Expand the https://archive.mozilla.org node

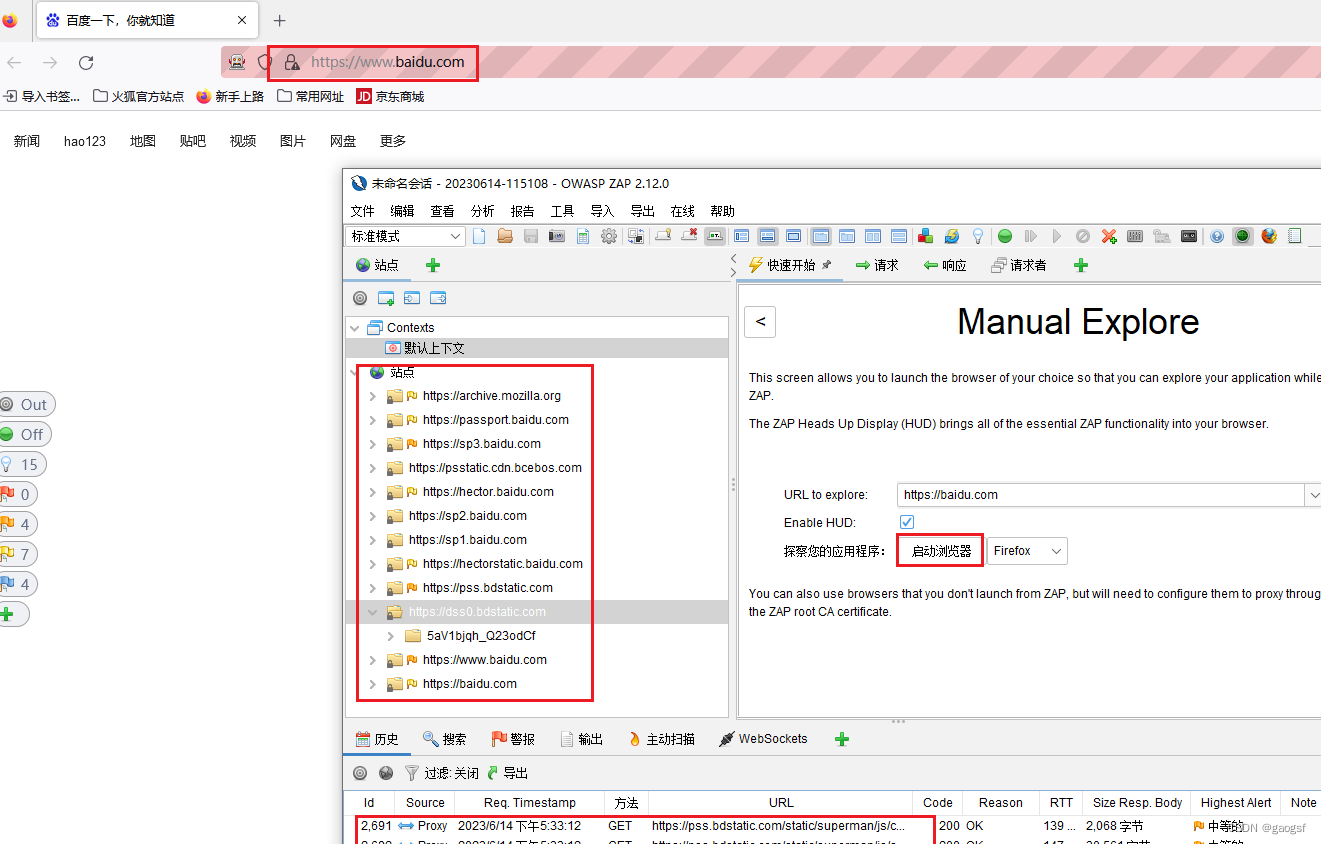[x=373, y=396]
